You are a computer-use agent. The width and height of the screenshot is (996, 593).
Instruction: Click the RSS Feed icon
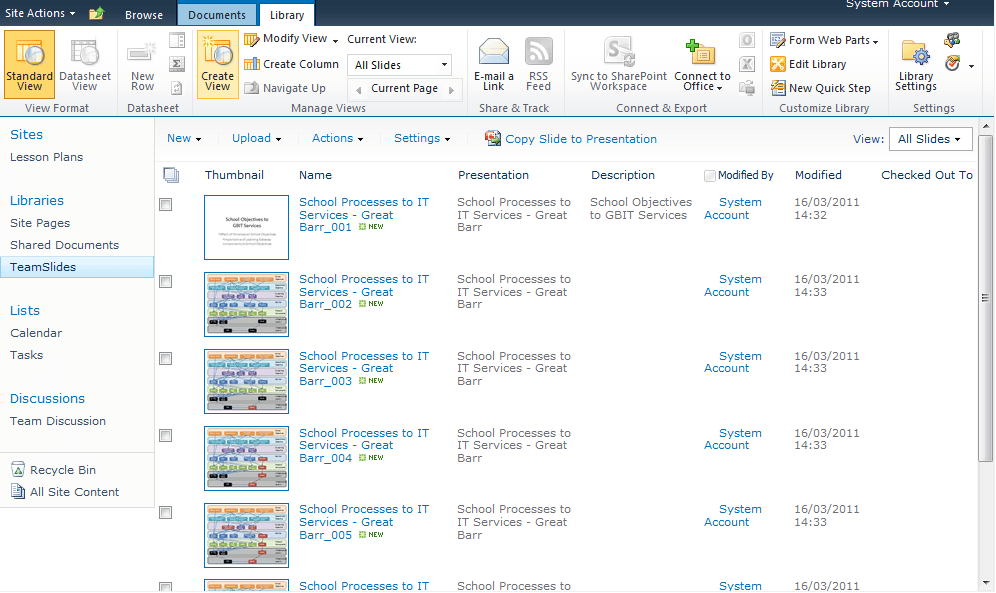point(538,62)
